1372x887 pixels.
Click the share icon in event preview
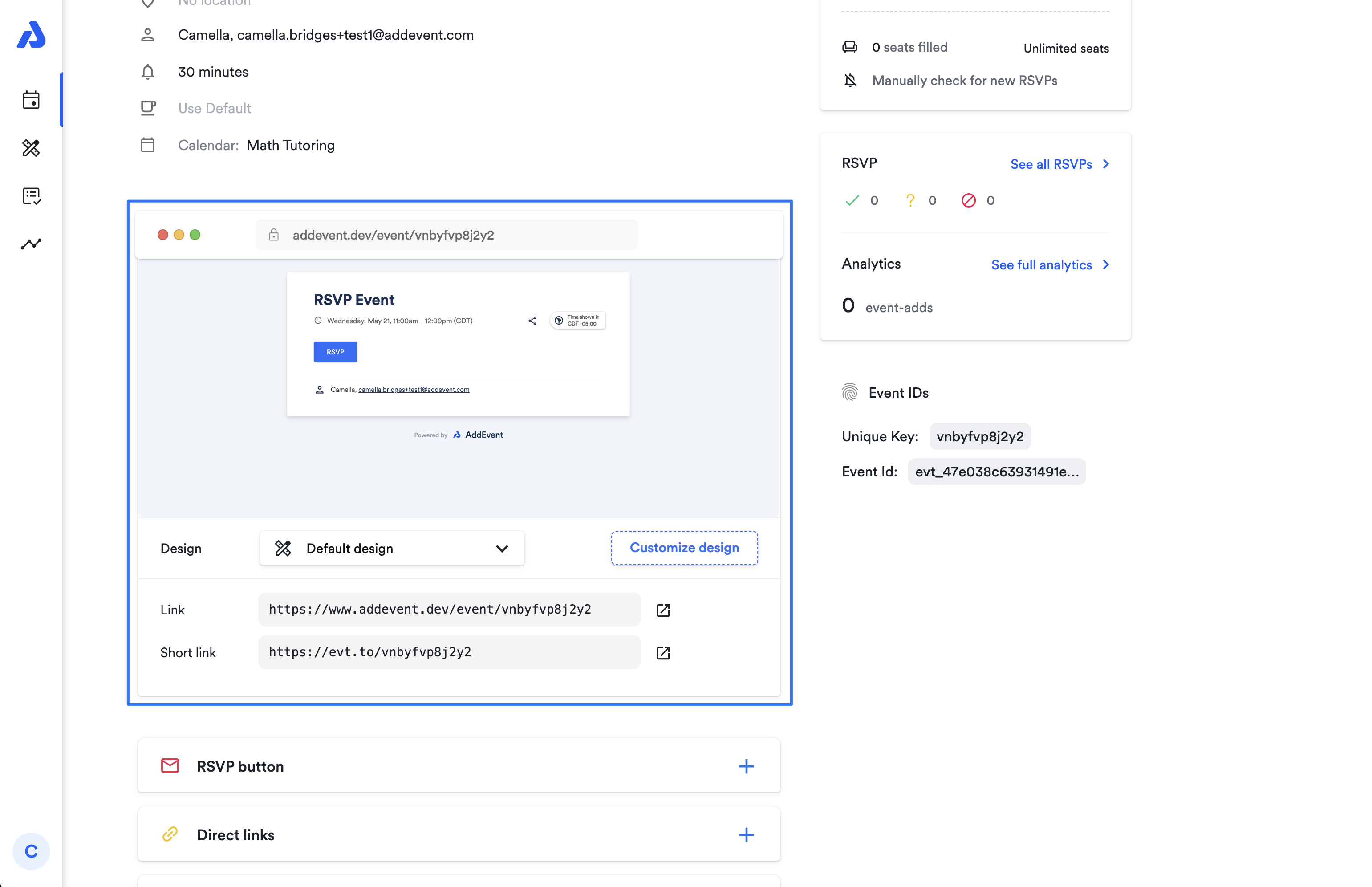[532, 321]
